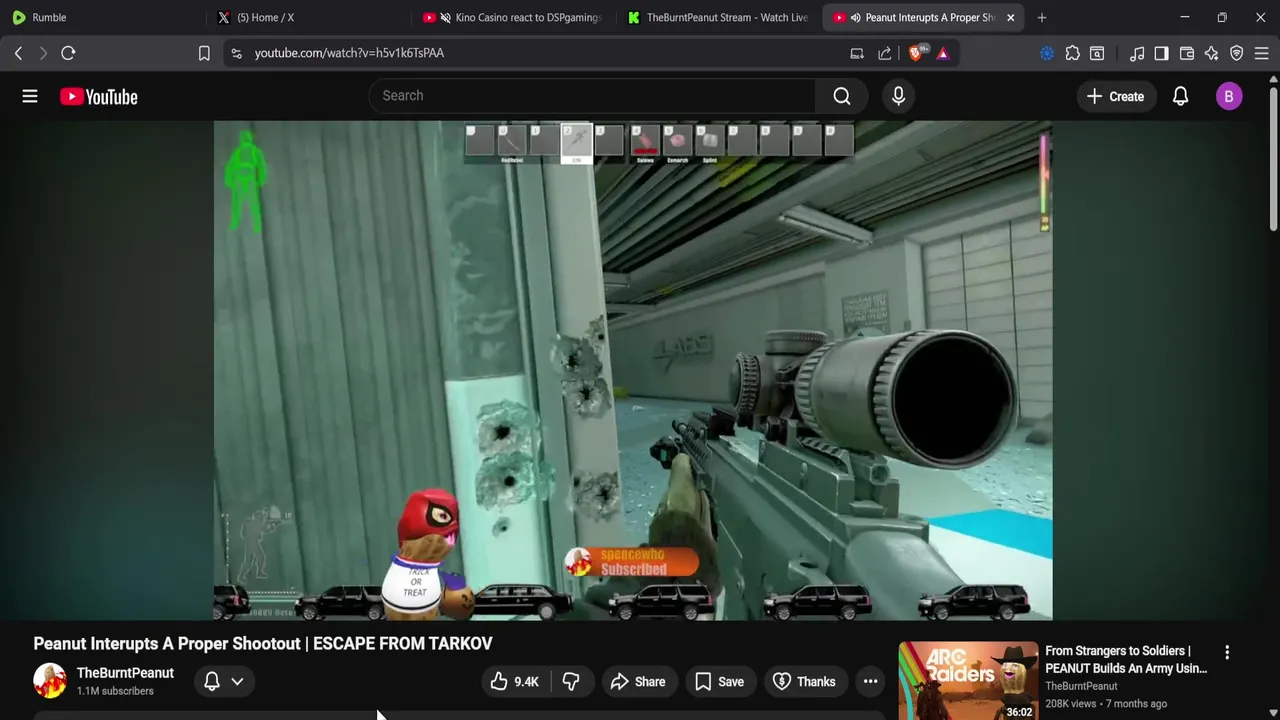Mute audio icon on active tab
The width and height of the screenshot is (1280, 720).
click(855, 17)
